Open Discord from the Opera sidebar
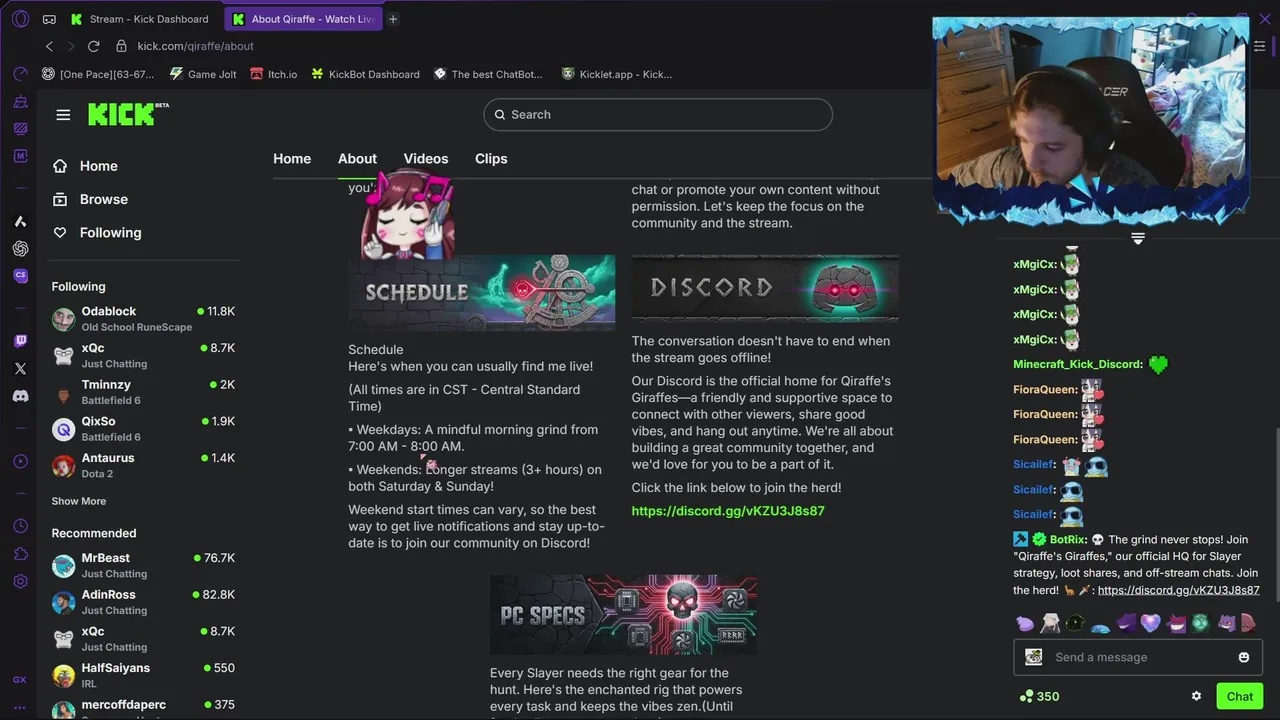 [20, 396]
